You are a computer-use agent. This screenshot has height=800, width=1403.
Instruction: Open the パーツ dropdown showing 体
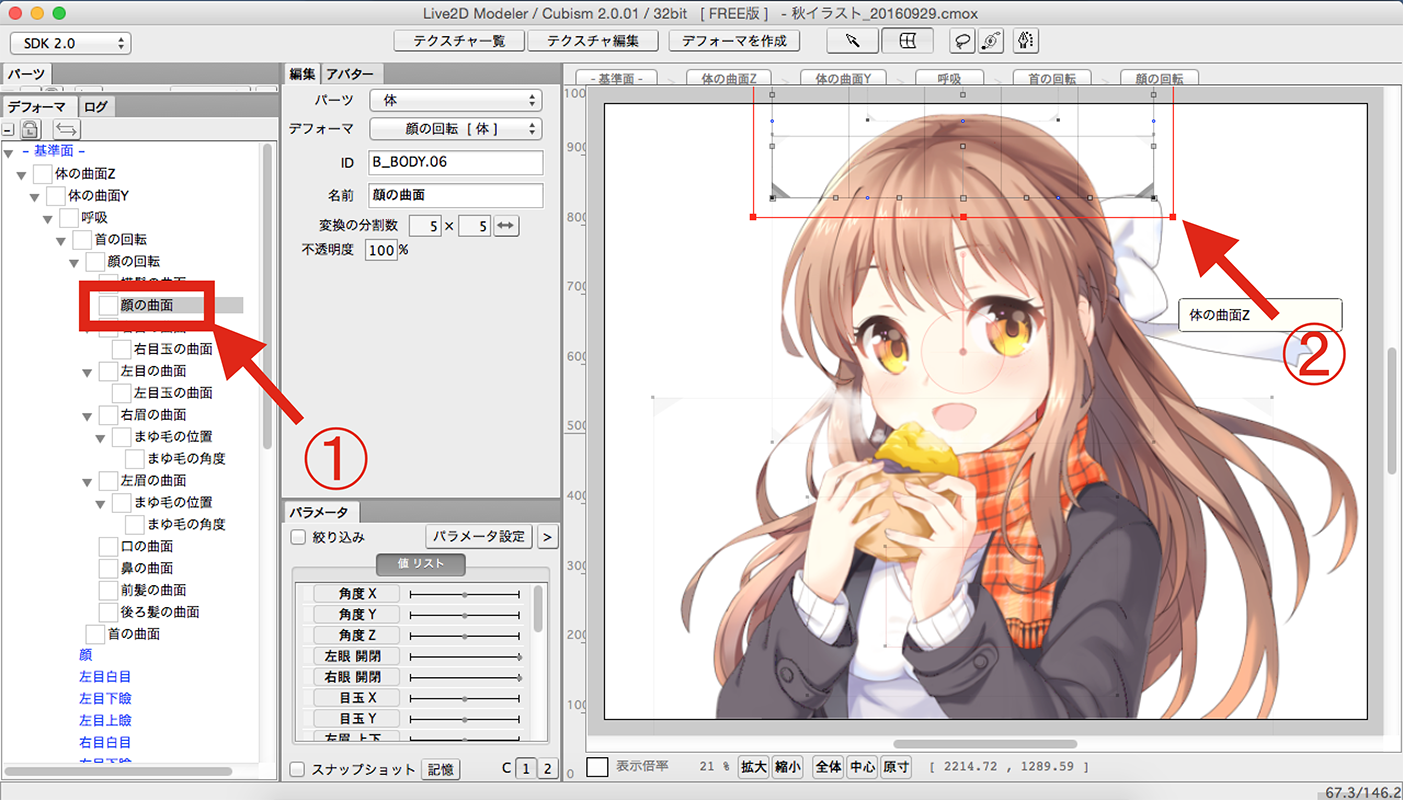(455, 101)
